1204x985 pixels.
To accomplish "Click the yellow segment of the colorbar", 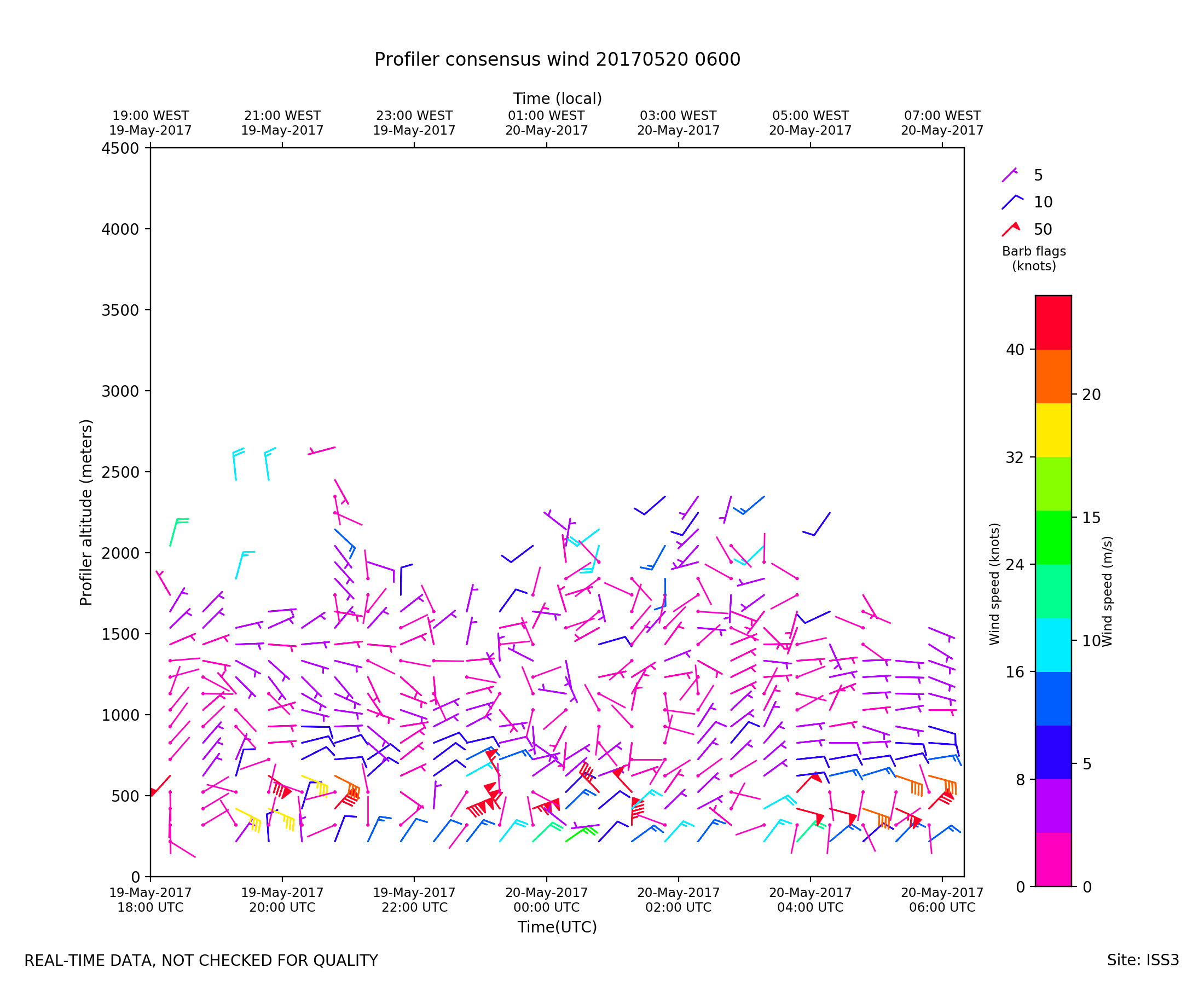I will [x=1053, y=430].
